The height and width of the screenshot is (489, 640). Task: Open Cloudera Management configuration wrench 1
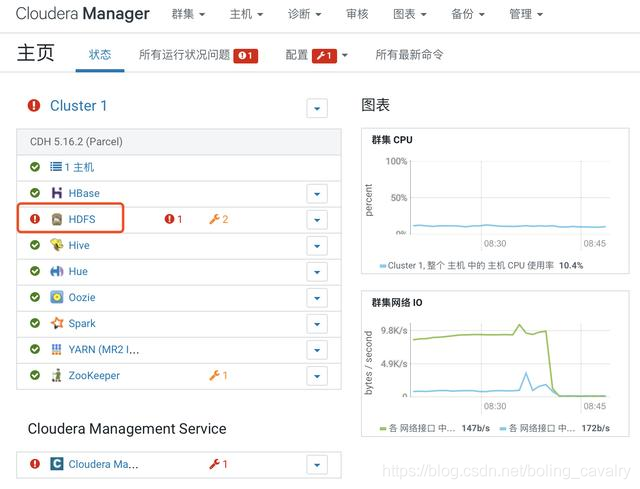(x=218, y=464)
